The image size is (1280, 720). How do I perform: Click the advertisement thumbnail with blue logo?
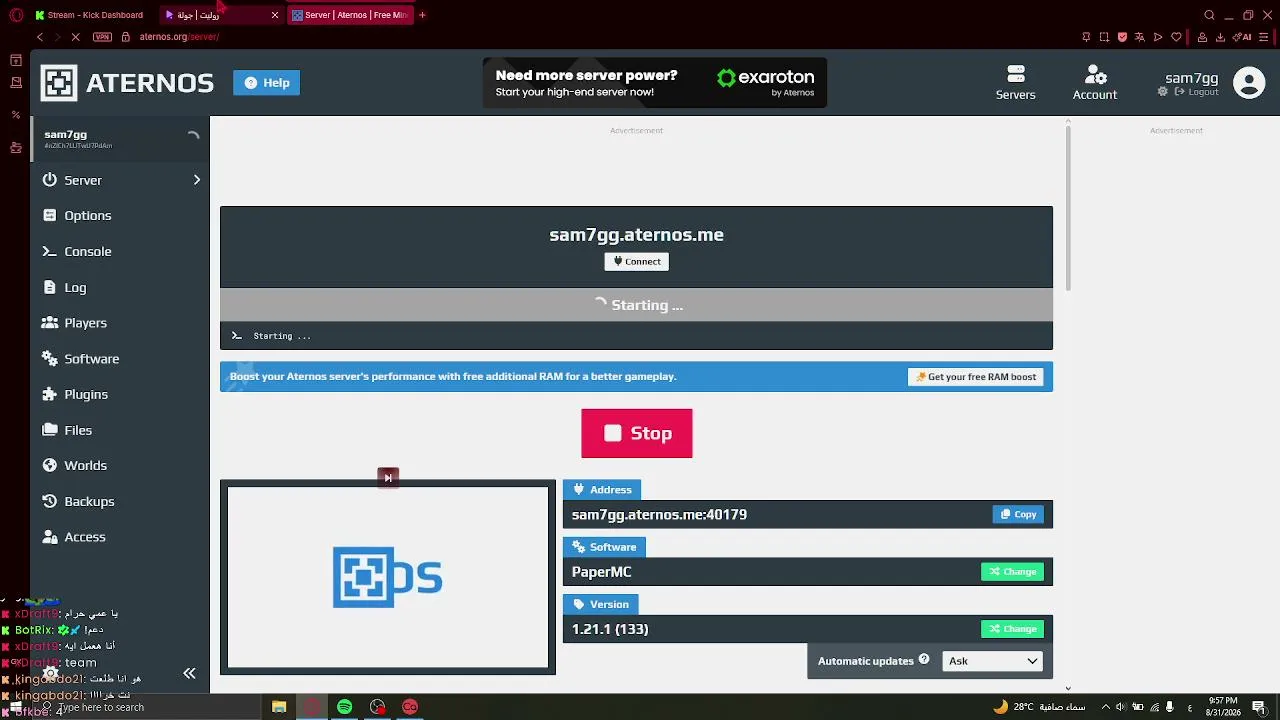pyautogui.click(x=388, y=577)
